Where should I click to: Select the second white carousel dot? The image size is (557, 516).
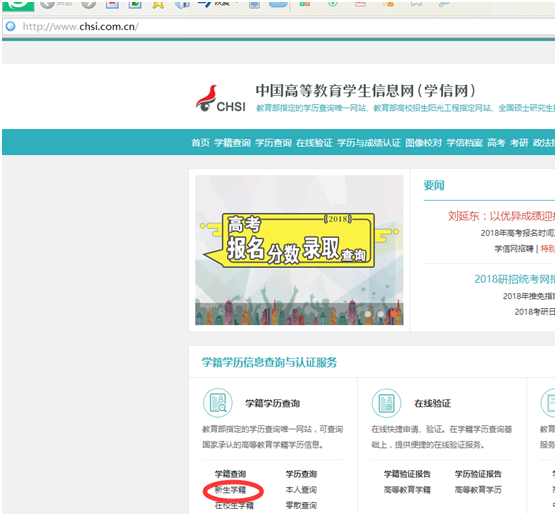[381, 314]
